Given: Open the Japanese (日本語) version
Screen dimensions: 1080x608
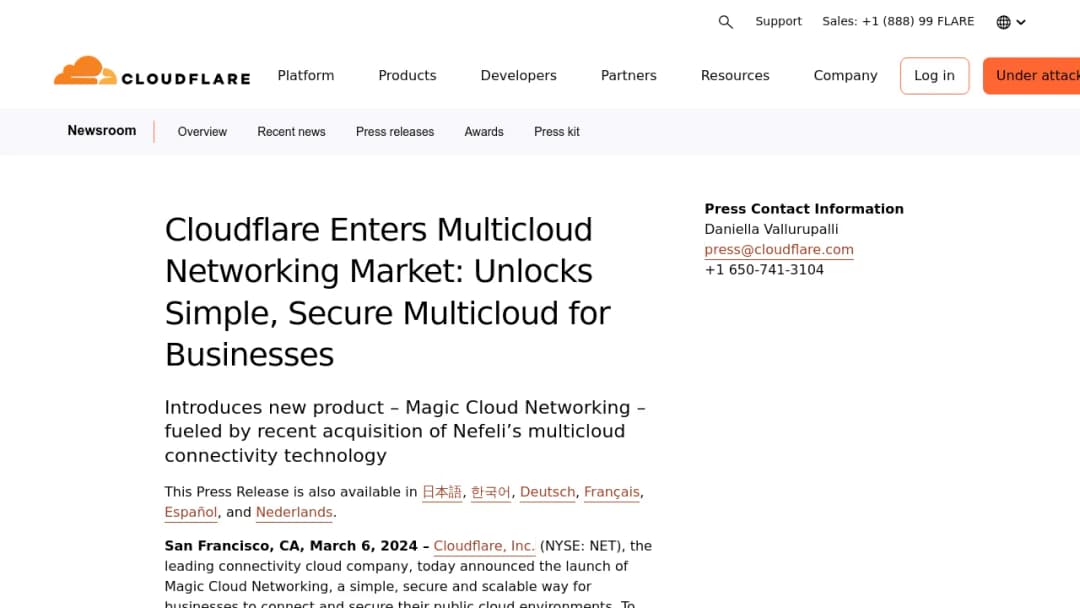Looking at the screenshot, I should pos(442,492).
